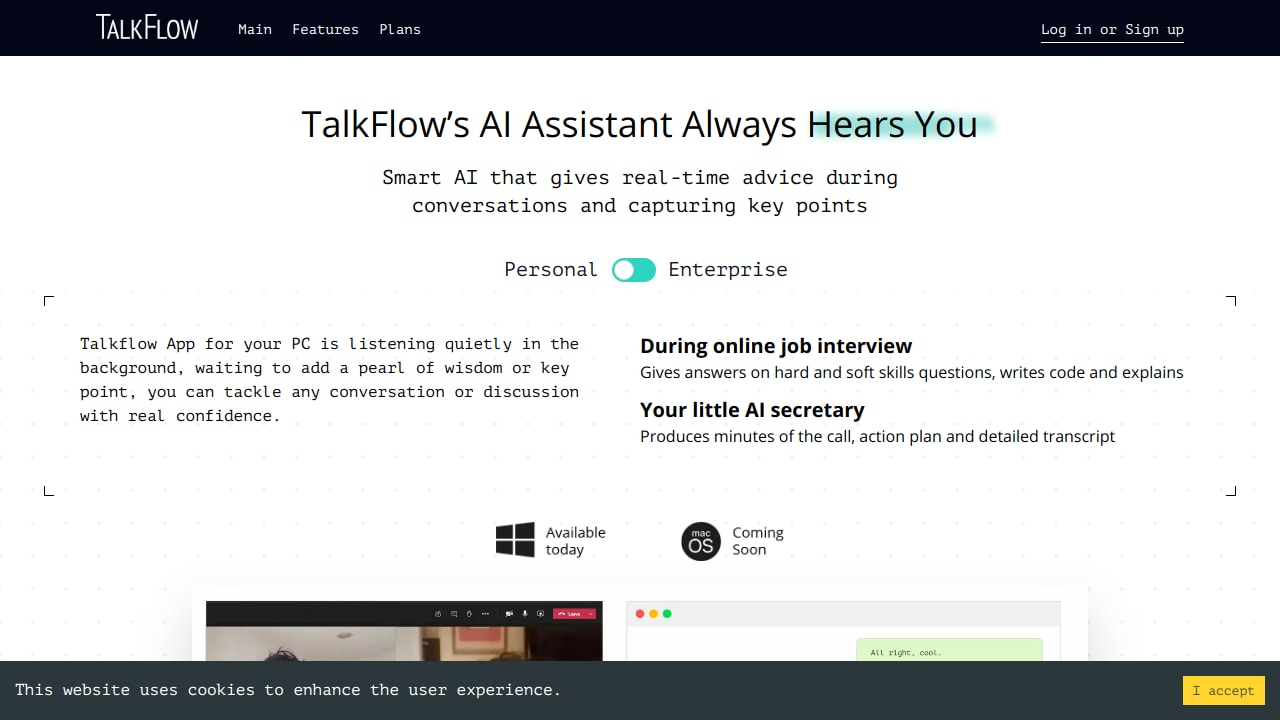1280x720 pixels.
Task: Click the During online job interview heading
Action: tap(776, 346)
